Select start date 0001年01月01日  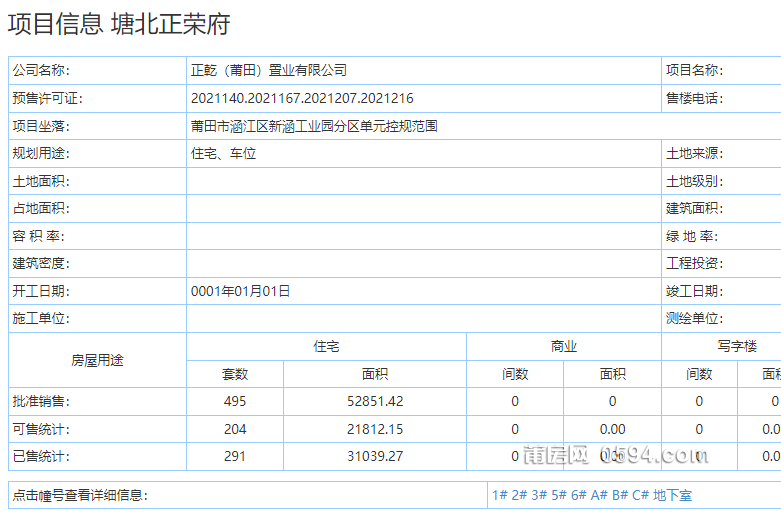[240, 291]
